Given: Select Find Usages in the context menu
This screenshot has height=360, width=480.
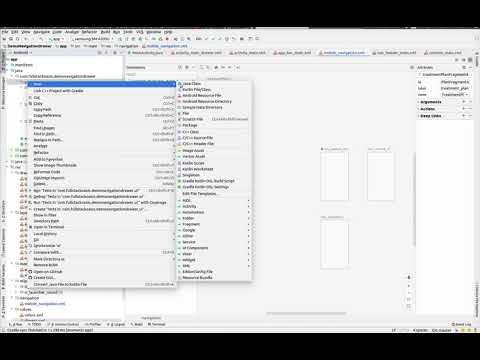Looking at the screenshot, I should pos(101,128).
